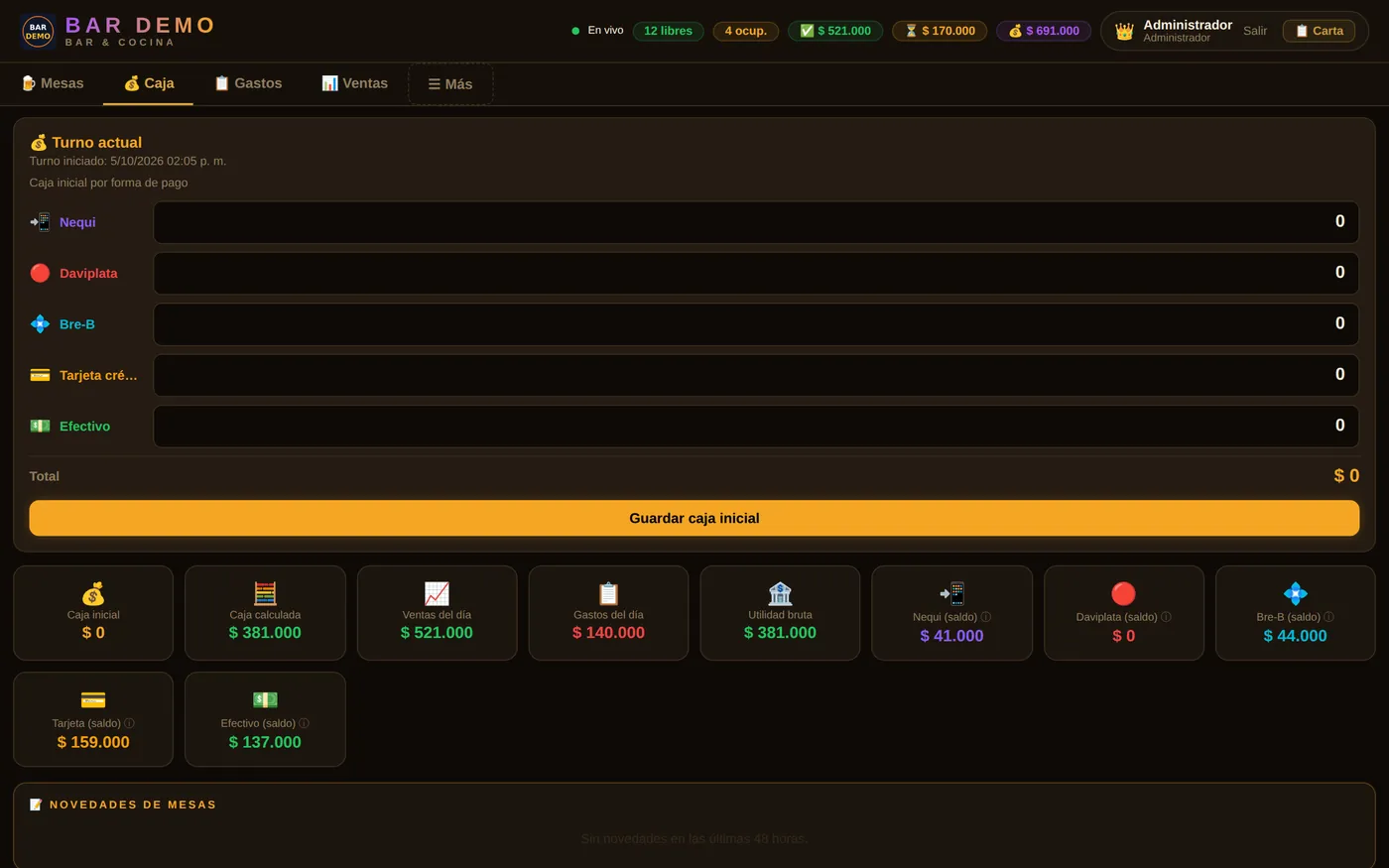Click the Tarjeta crédito card icon in form

click(x=40, y=375)
